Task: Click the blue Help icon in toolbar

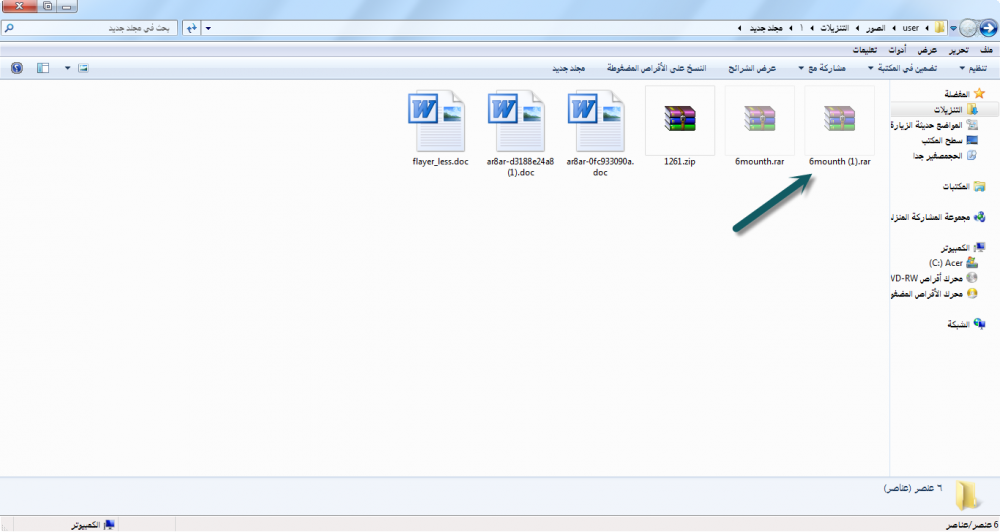Action: click(x=16, y=68)
